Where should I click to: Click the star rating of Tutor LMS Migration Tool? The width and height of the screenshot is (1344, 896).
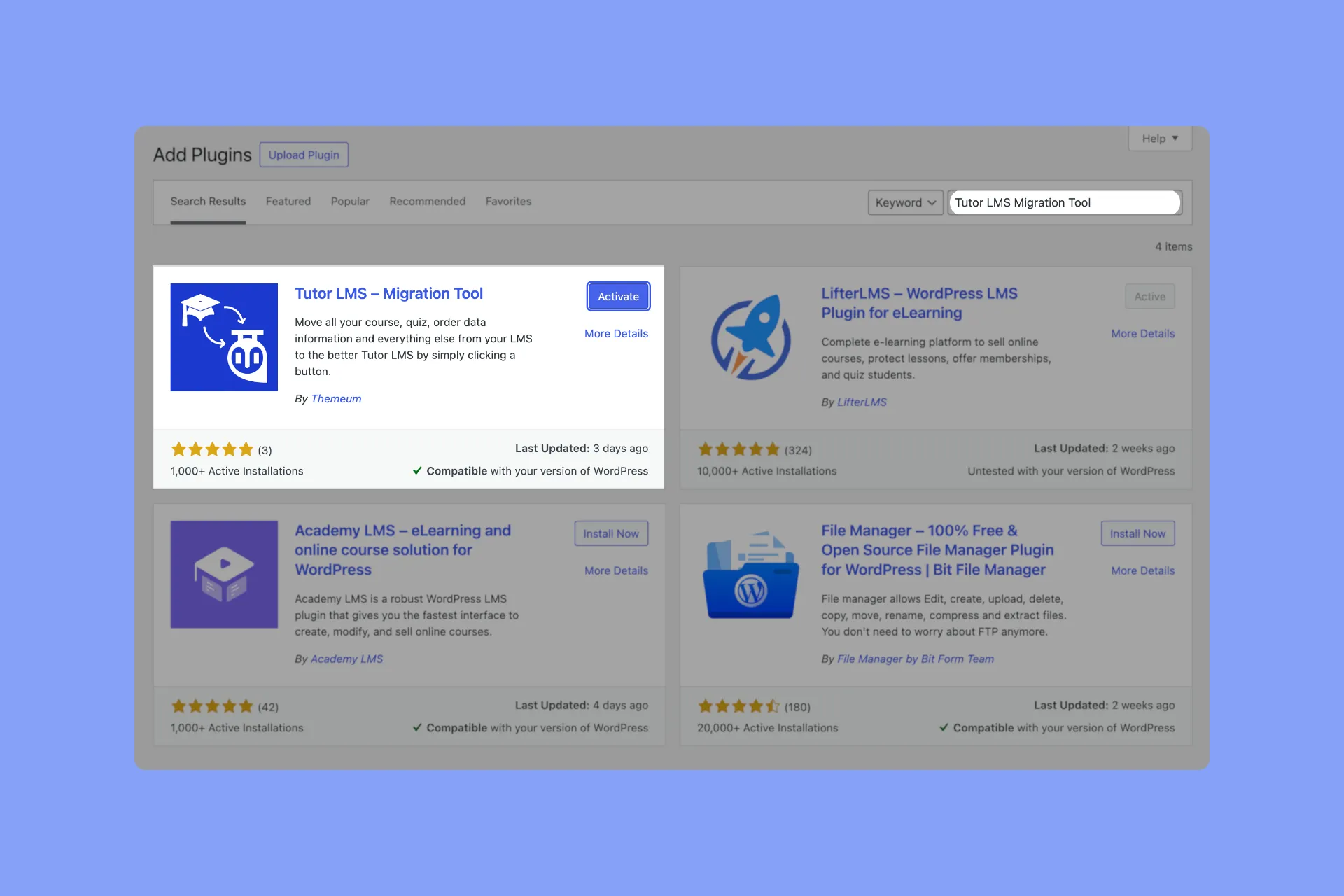[x=212, y=449]
